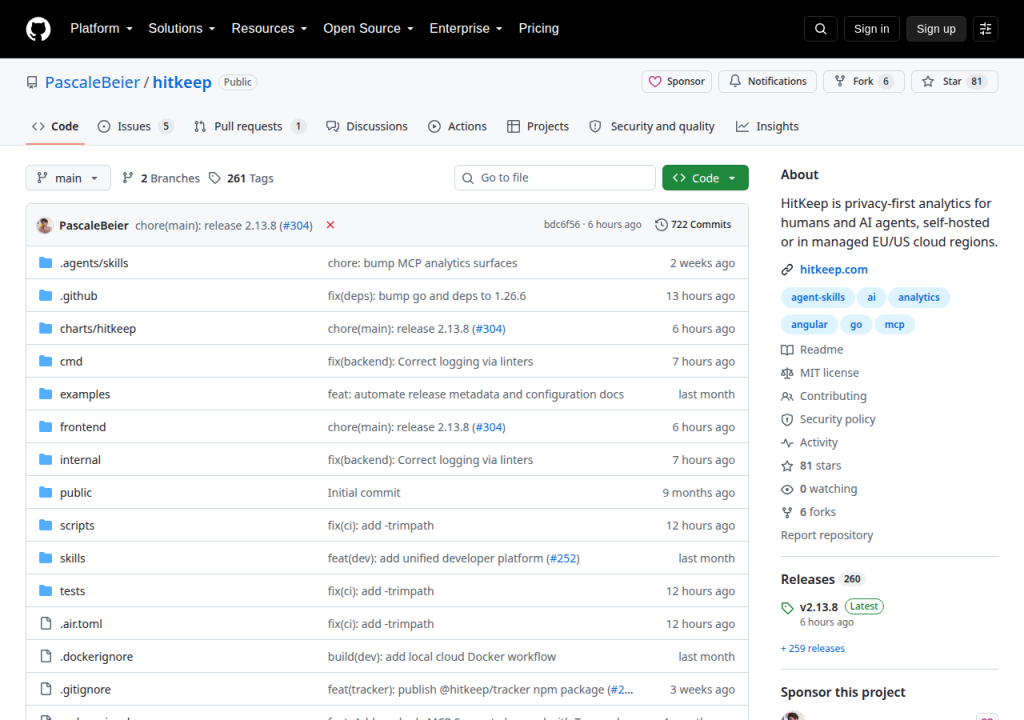Image resolution: width=1024 pixels, height=720 pixels.
Task: Open the Pricing page
Action: pos(539,29)
